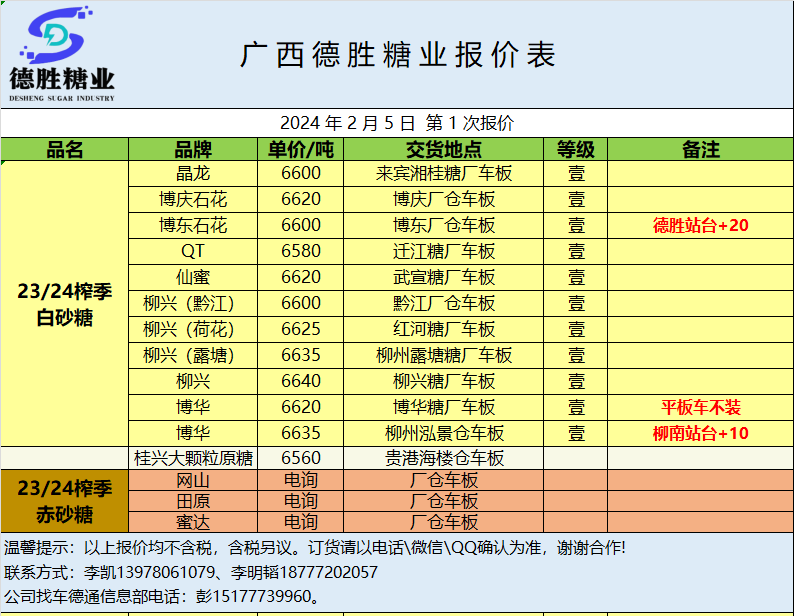
Task: Select the 交货地点 column header
Action: point(444,150)
